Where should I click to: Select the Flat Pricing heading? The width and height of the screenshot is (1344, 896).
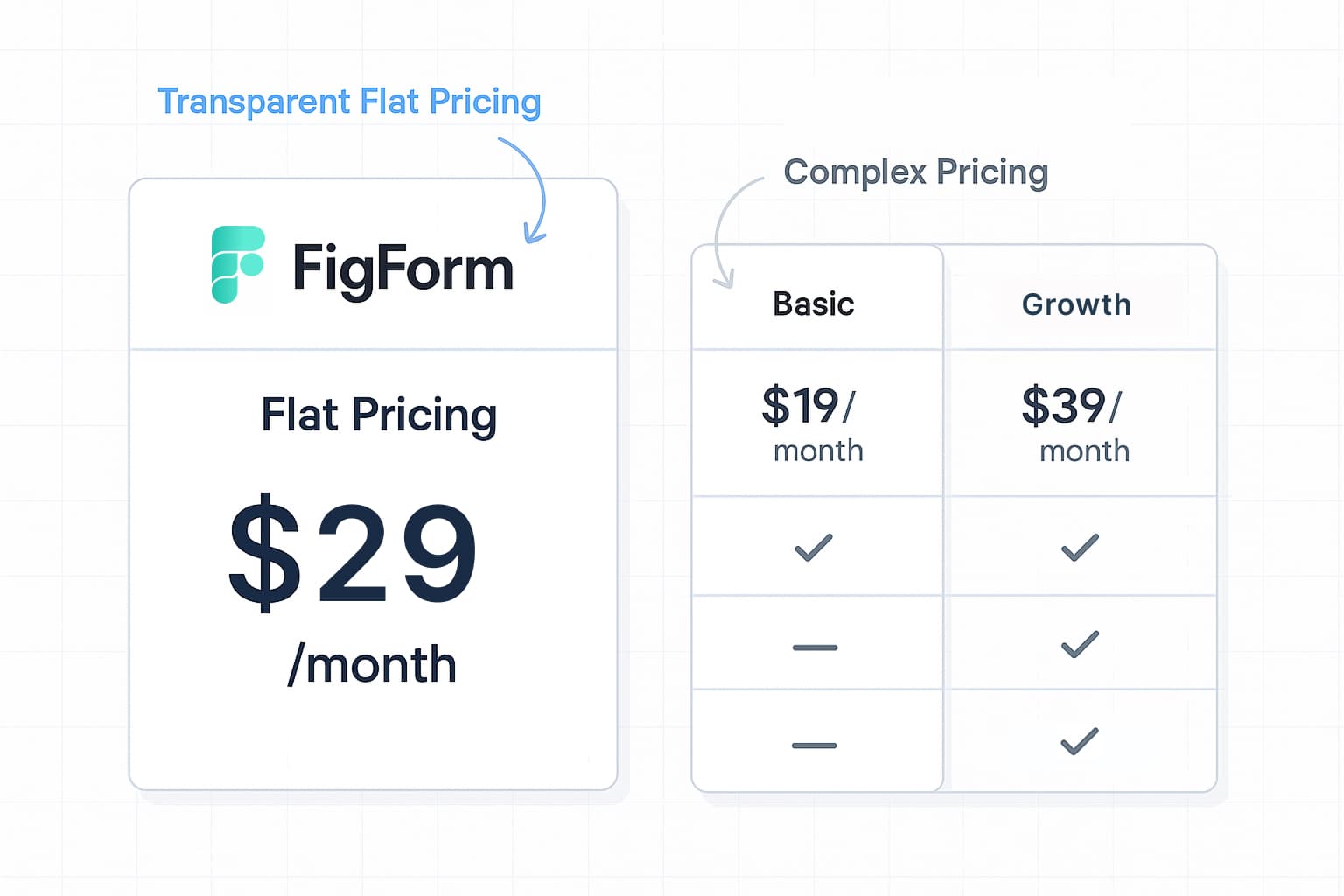[x=379, y=415]
